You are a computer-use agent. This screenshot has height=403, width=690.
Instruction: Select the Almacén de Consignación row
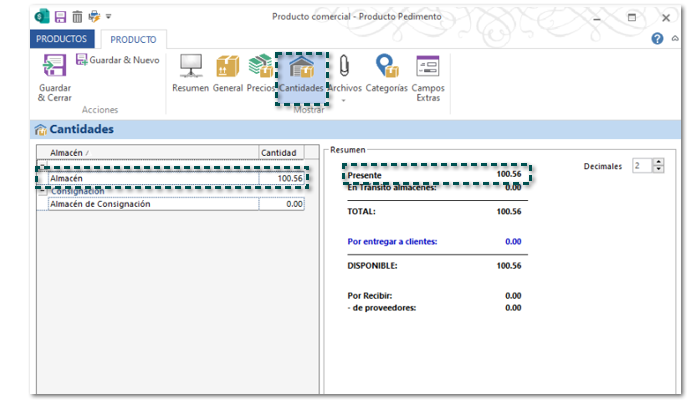pyautogui.click(x=150, y=204)
